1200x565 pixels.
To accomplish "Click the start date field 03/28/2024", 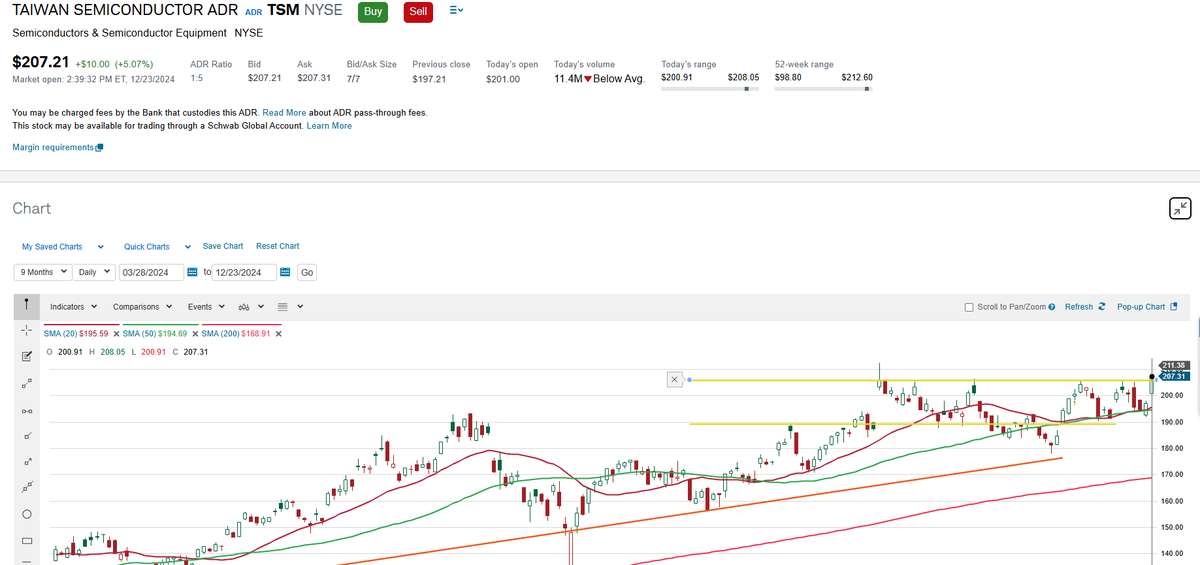I will [151, 272].
